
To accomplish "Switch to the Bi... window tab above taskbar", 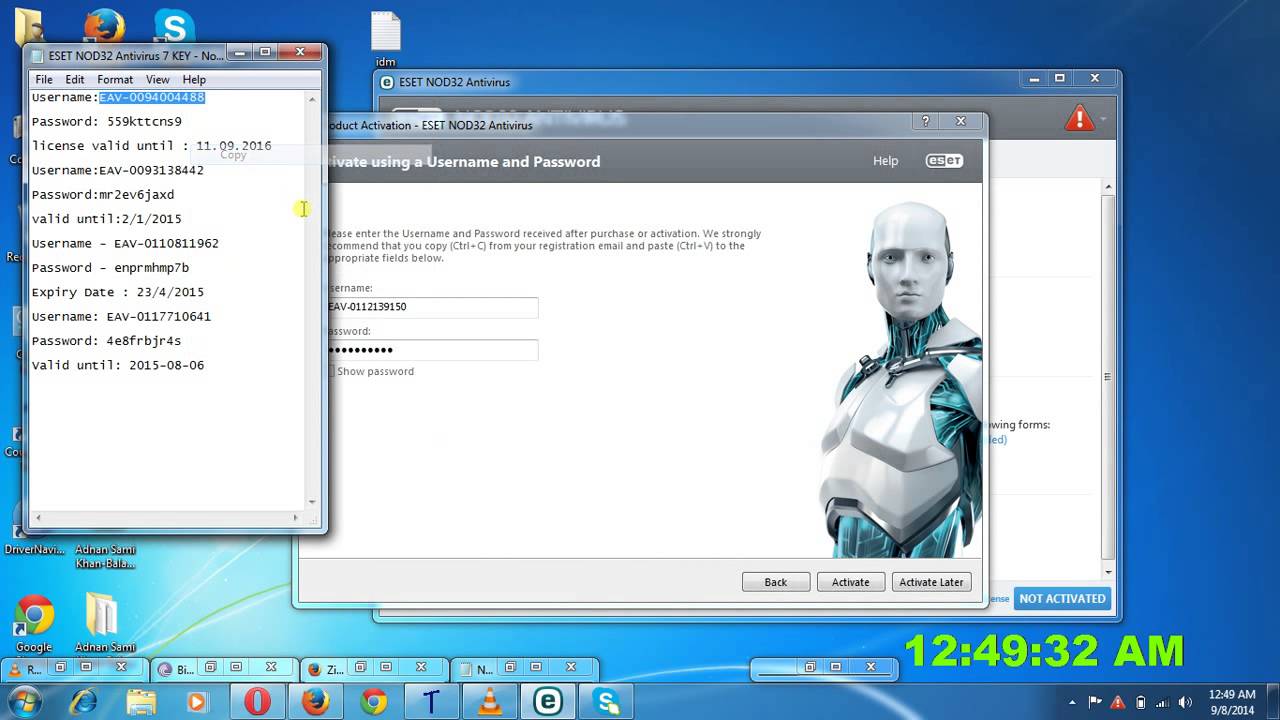I will pos(223,668).
